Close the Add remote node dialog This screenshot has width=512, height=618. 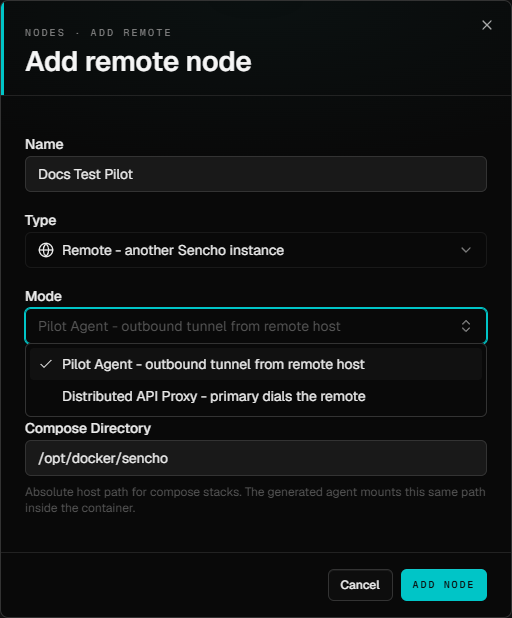click(x=487, y=25)
